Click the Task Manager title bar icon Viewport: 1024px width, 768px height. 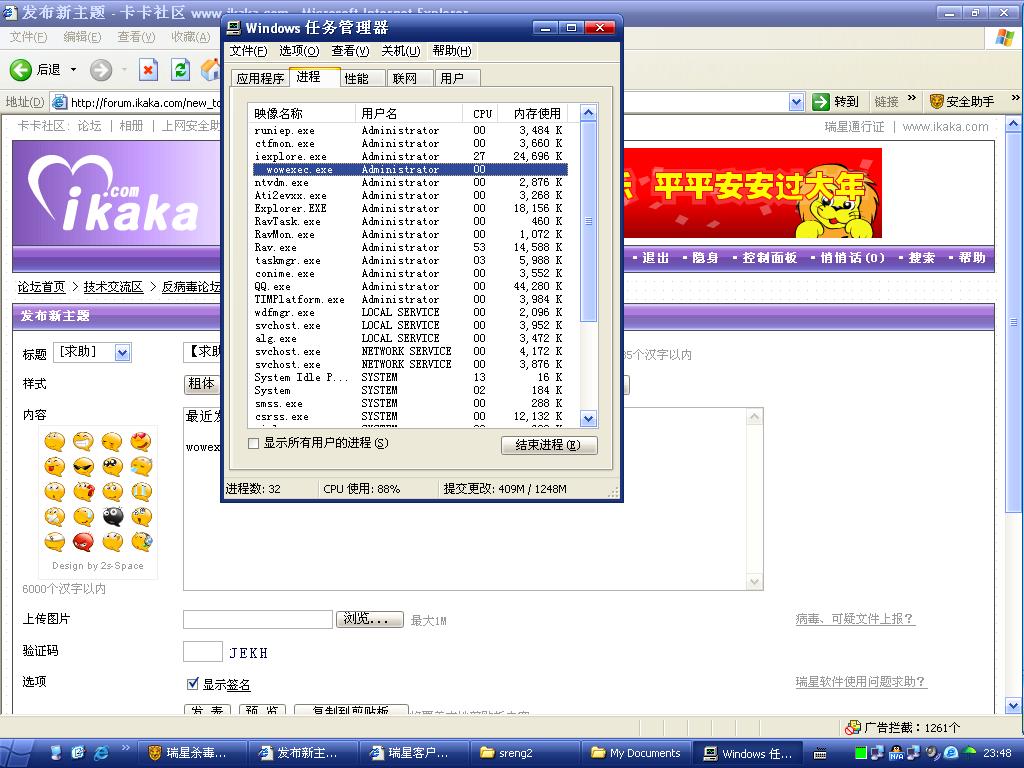tap(234, 27)
